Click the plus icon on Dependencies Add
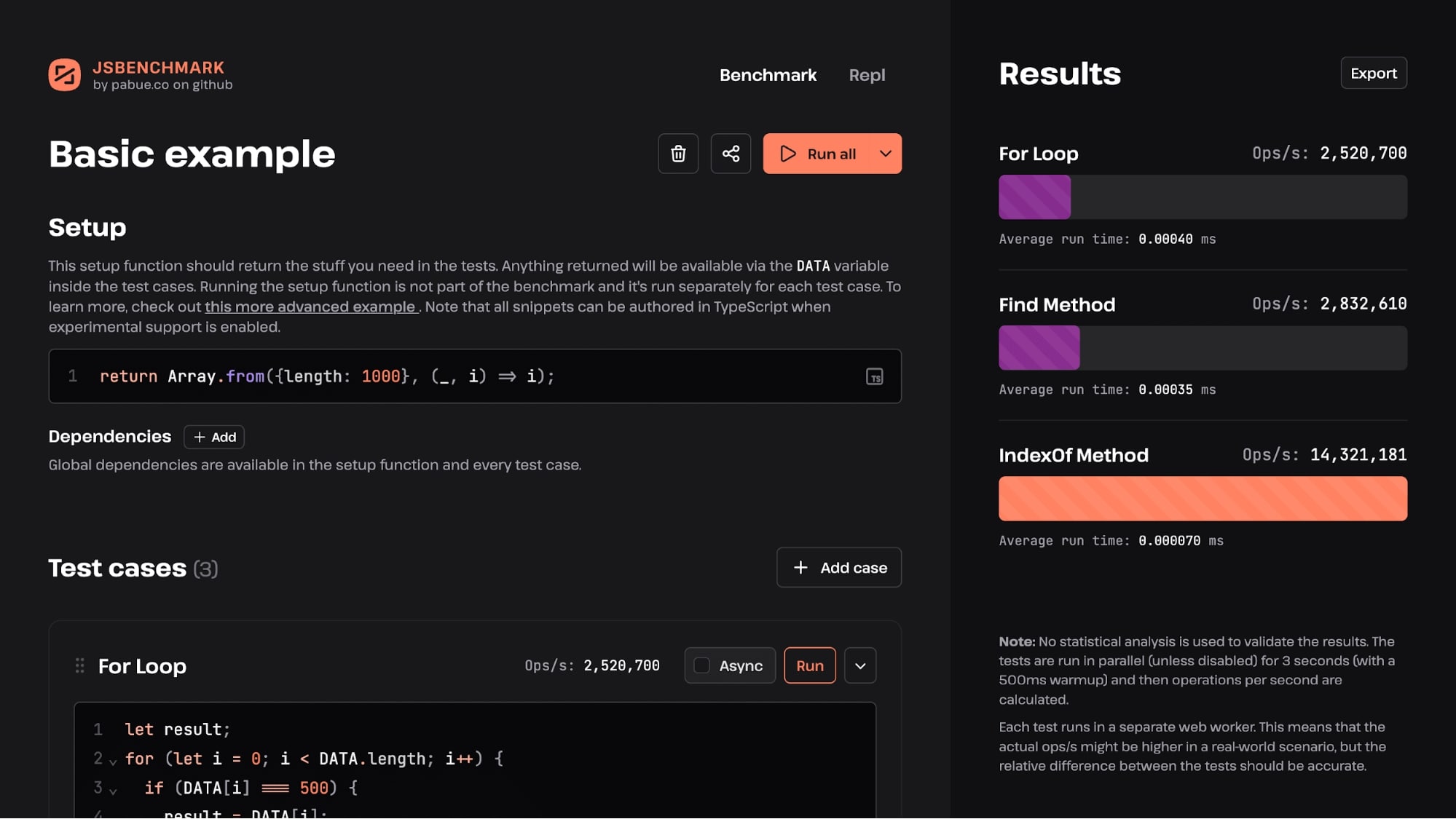 click(200, 437)
